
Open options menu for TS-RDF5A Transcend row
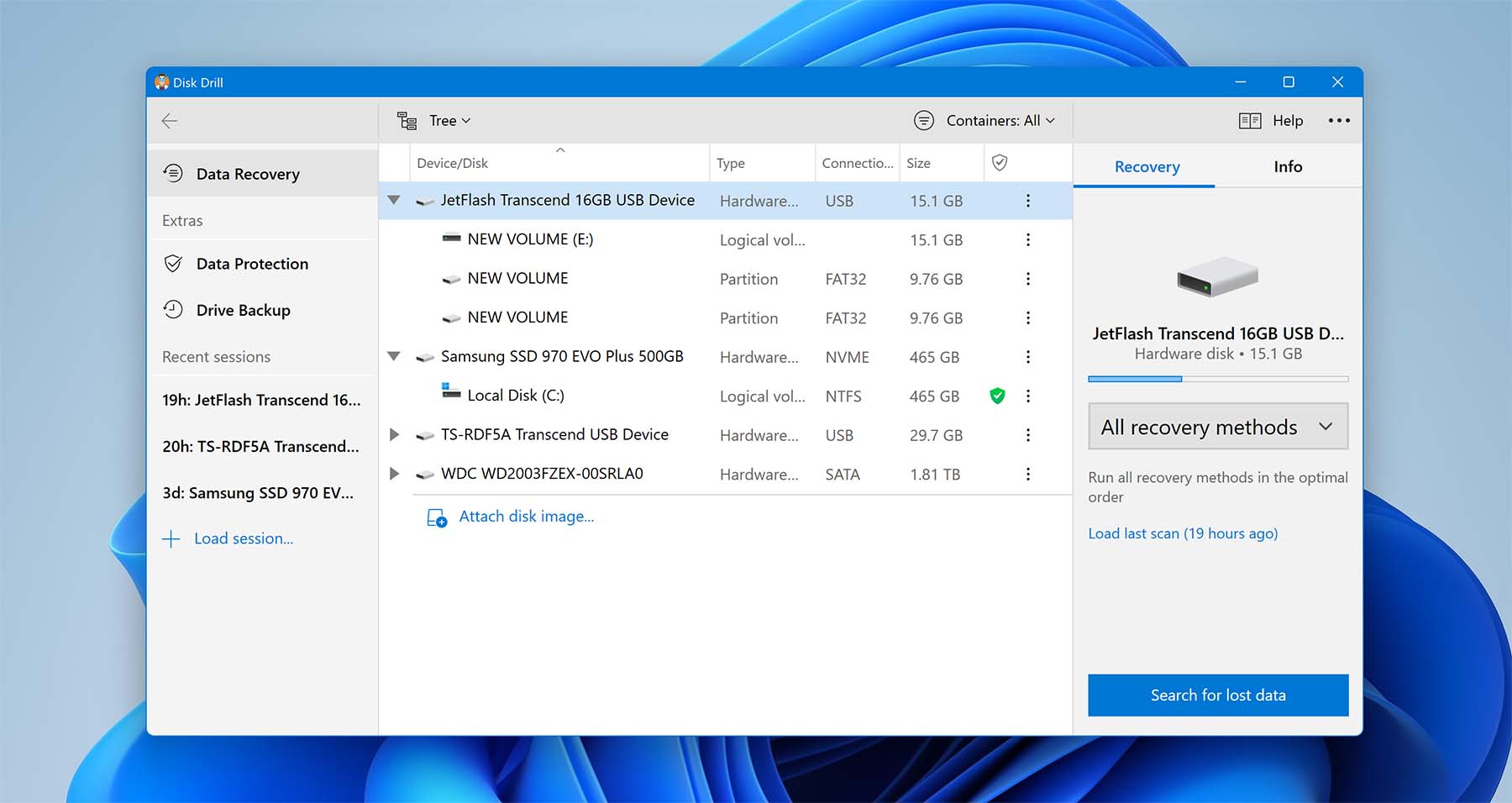[1027, 435]
